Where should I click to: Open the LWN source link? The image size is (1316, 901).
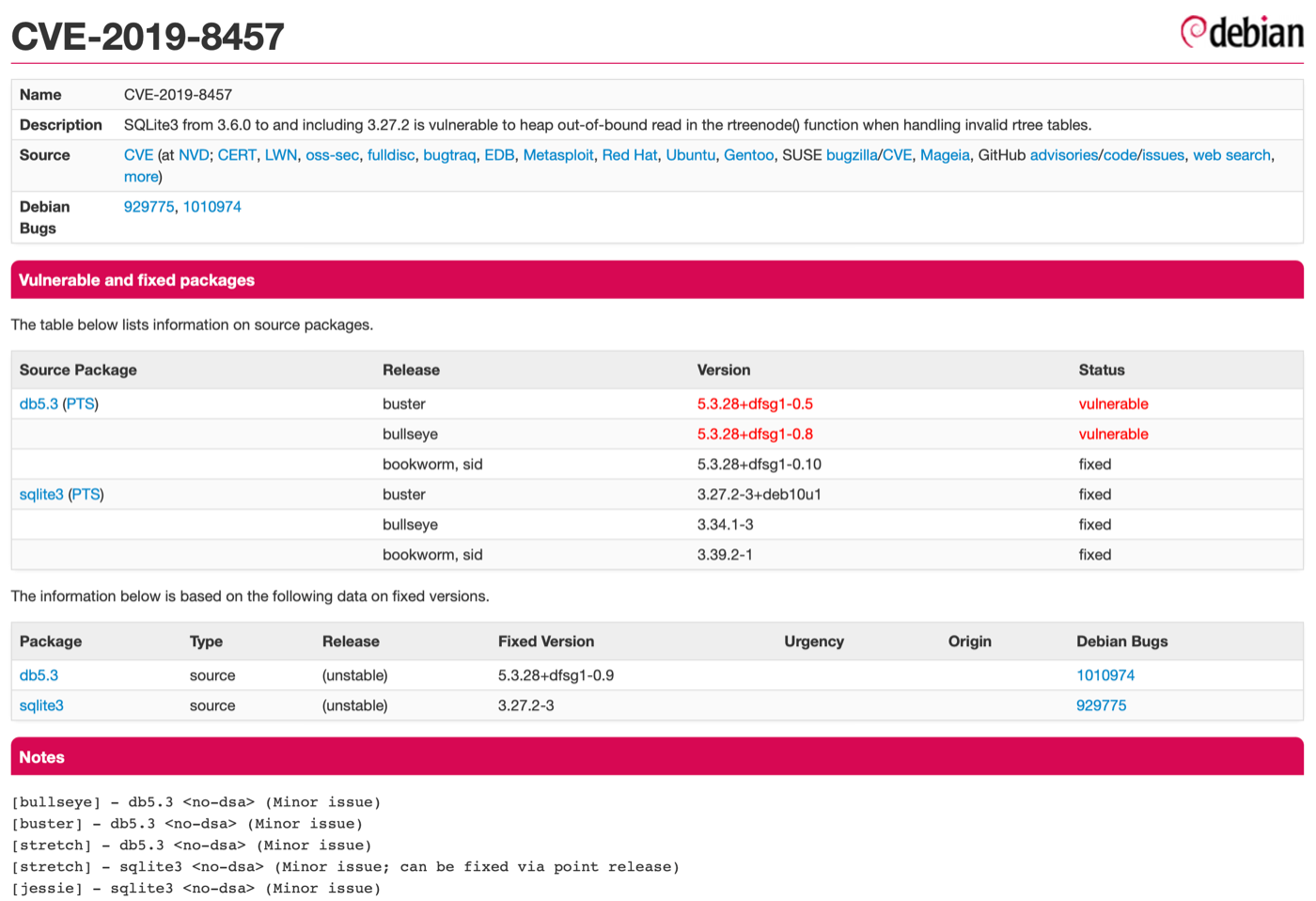click(x=281, y=155)
